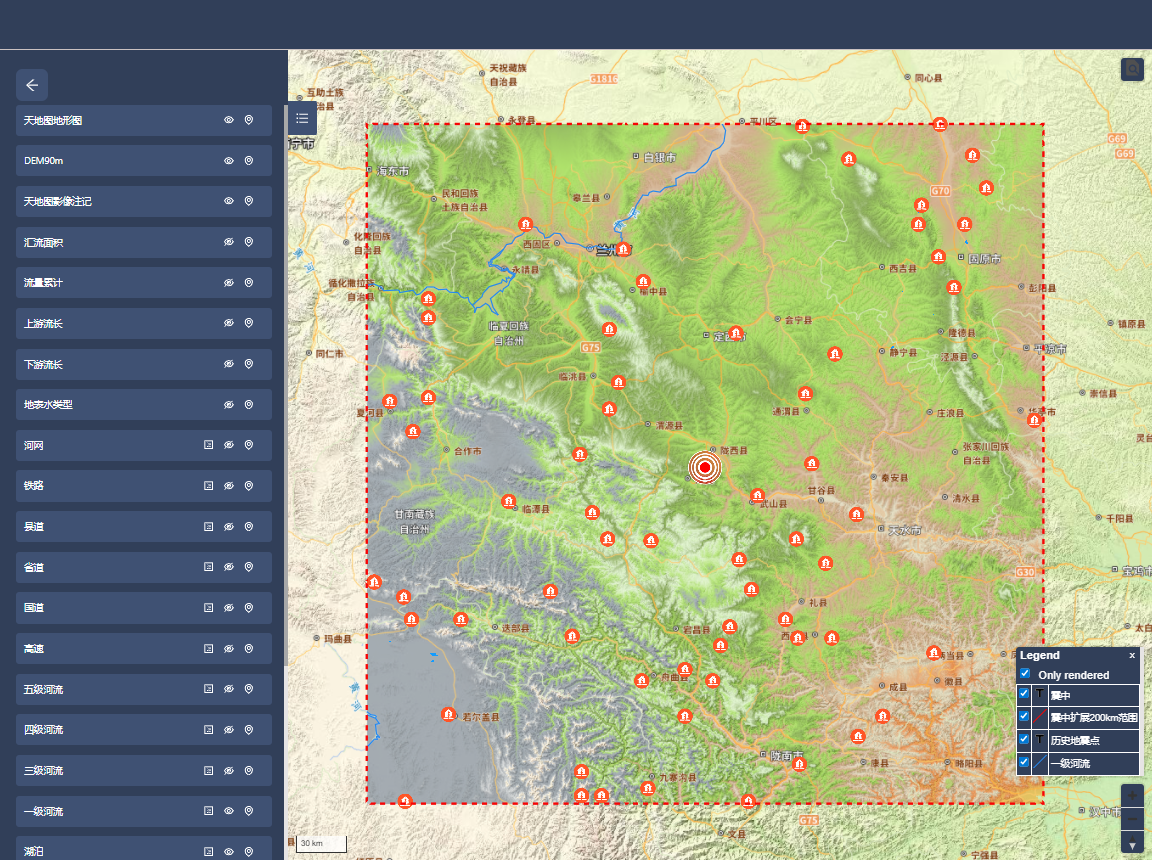This screenshot has height=860, width=1152.
Task: Show the 河网 layer
Action: (228, 445)
